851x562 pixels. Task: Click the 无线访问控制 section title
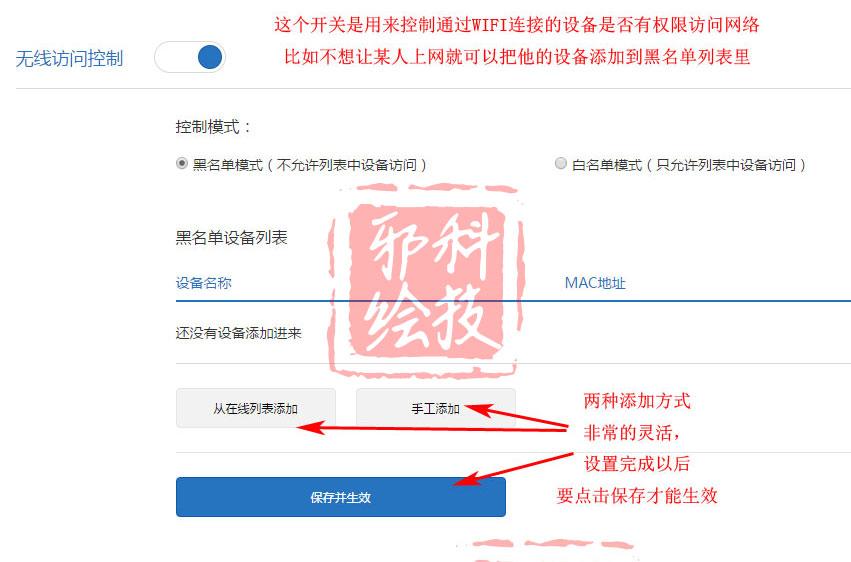tap(69, 59)
